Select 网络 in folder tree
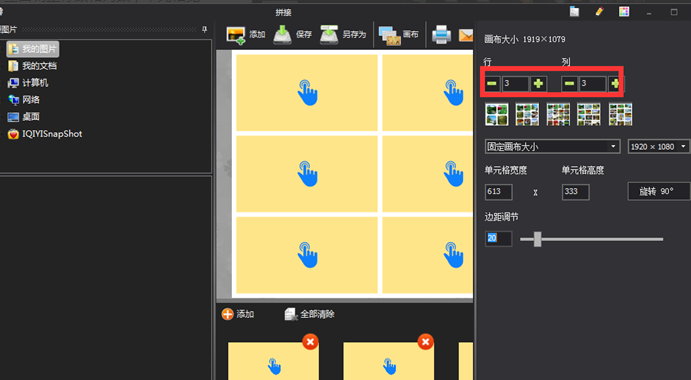Viewport: 691px width, 380px height. pos(24,100)
